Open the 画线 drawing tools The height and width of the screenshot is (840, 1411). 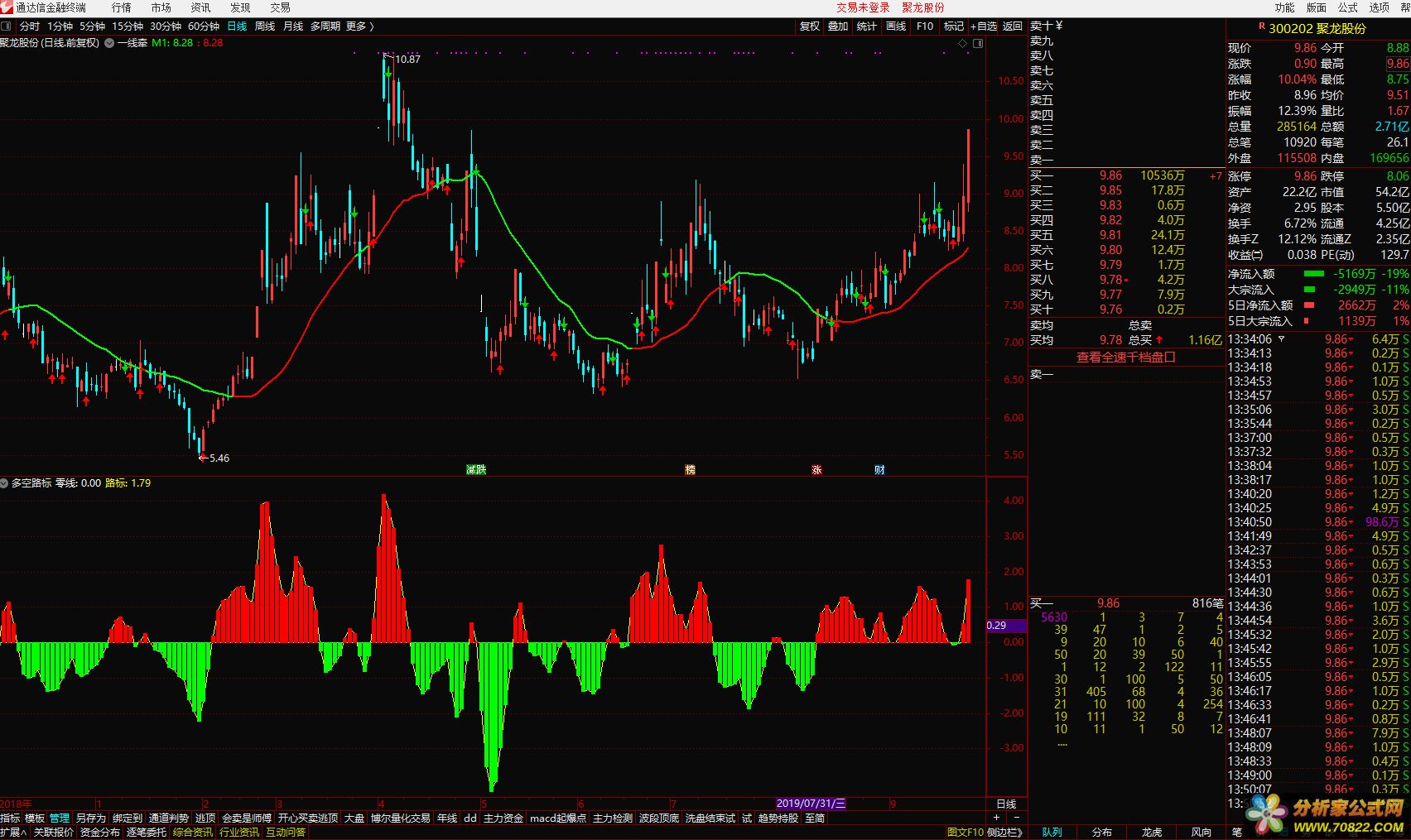(896, 26)
